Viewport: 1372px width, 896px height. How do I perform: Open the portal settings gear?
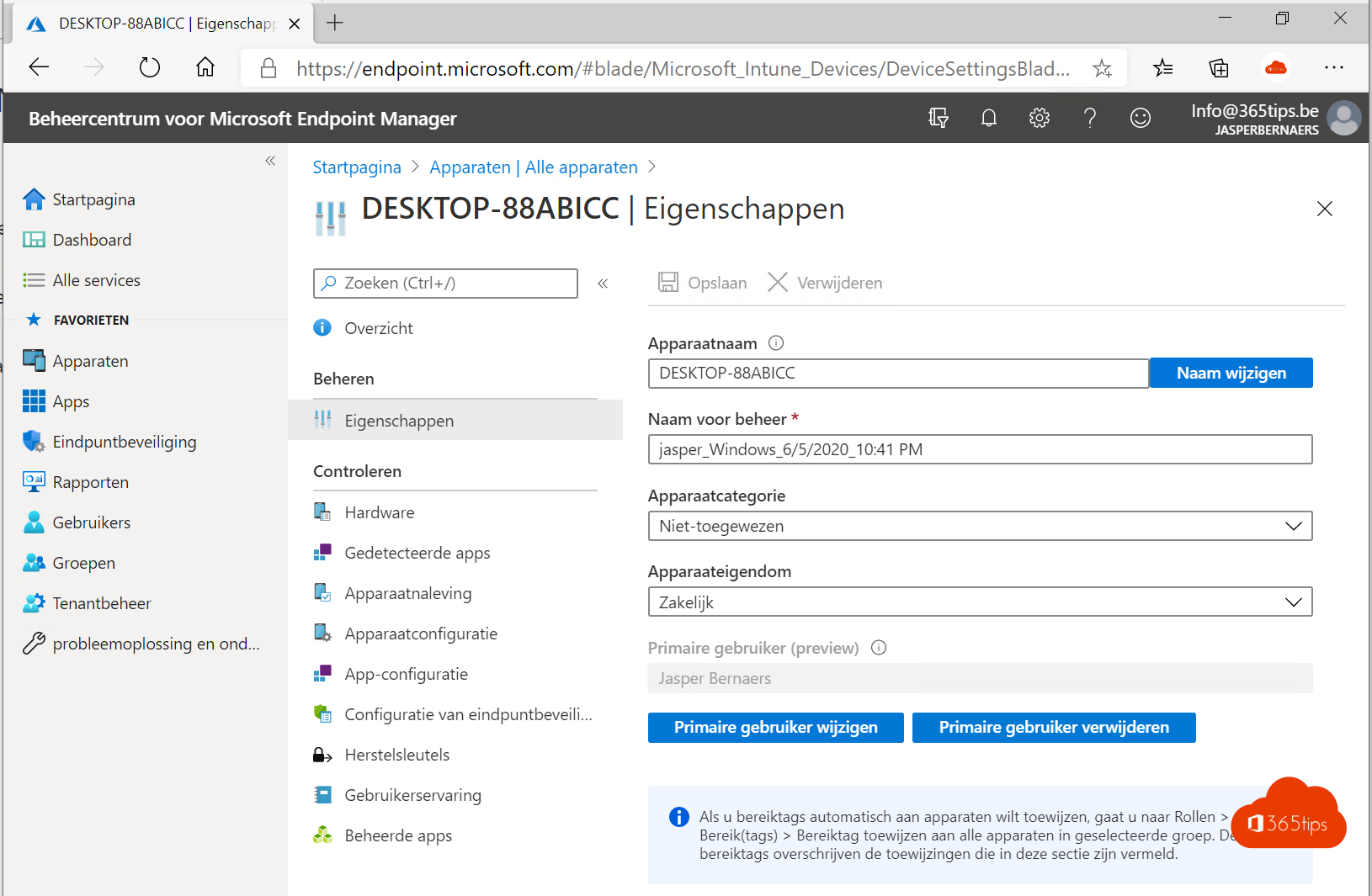[x=1040, y=118]
